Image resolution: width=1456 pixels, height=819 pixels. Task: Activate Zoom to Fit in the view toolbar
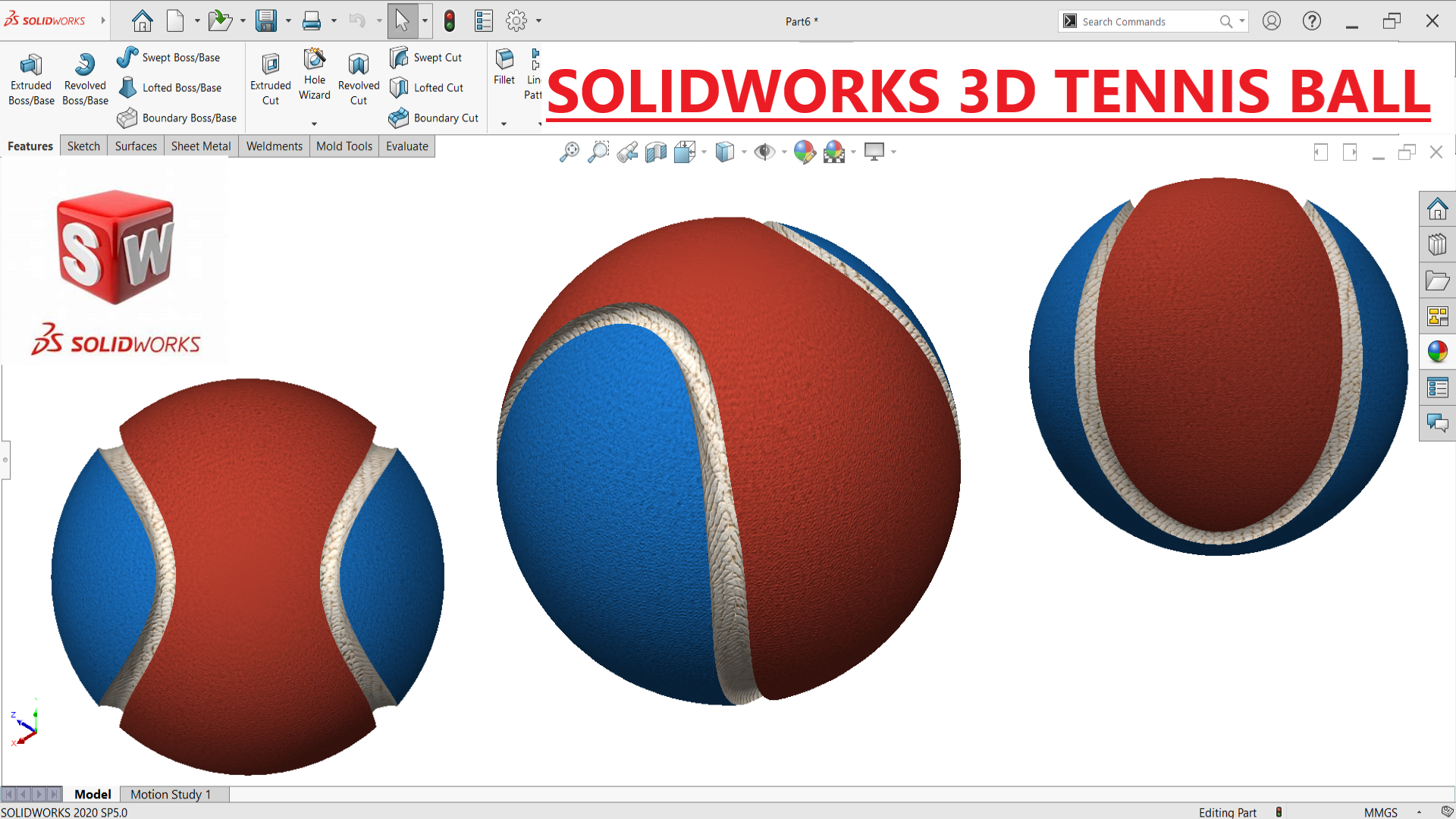pos(570,152)
